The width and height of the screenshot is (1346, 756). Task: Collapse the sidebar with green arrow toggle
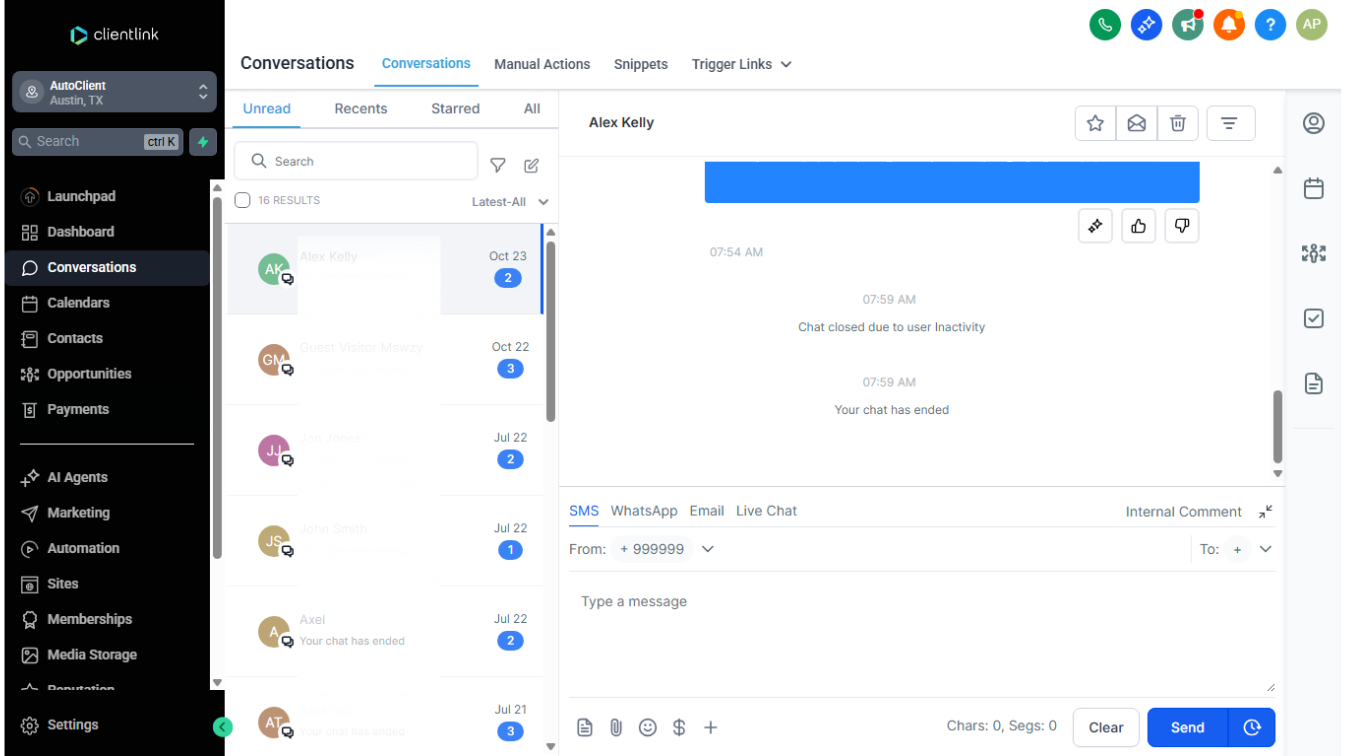point(223,727)
